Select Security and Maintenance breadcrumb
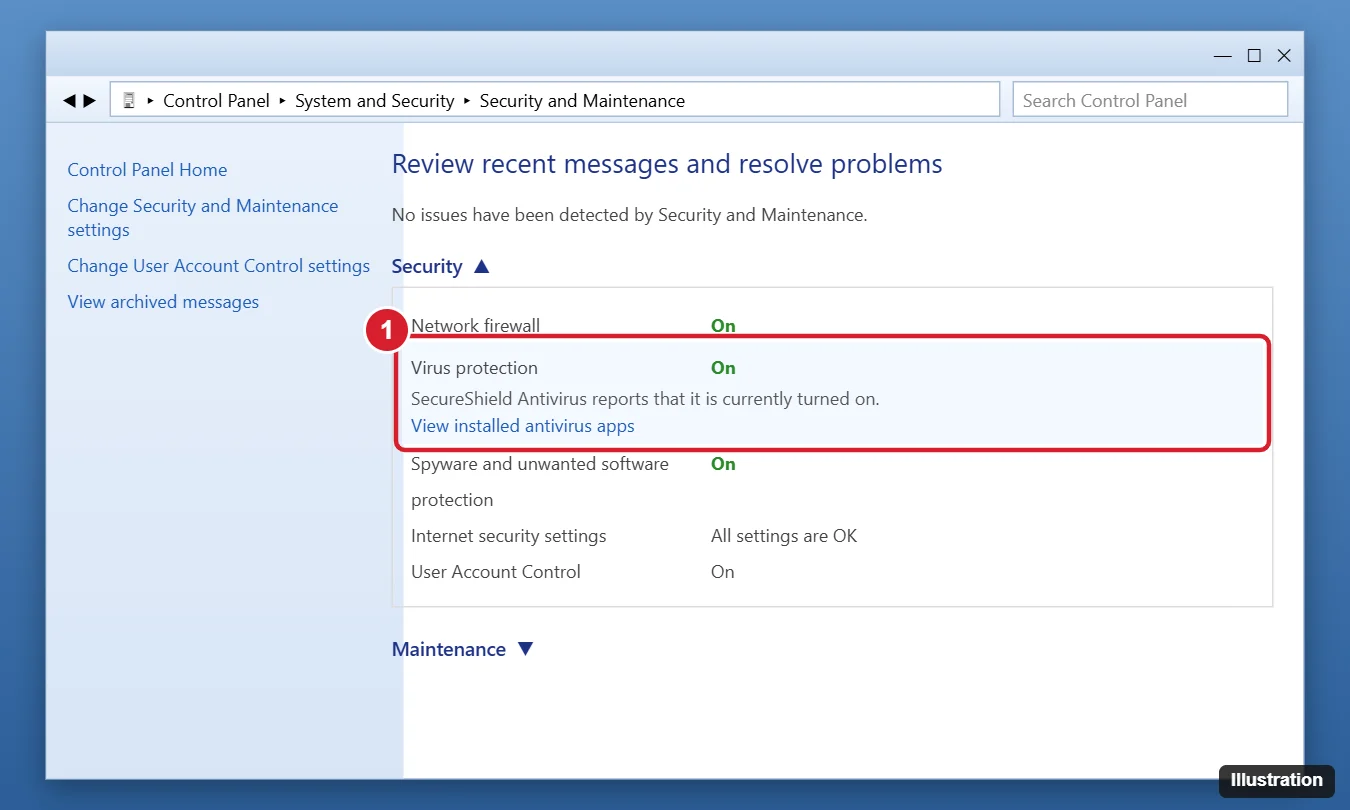 click(582, 101)
